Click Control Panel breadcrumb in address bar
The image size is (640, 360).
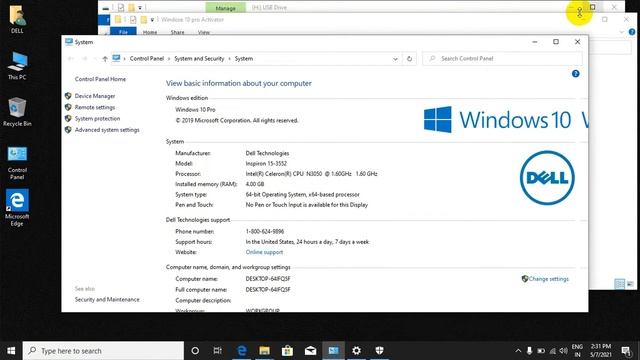point(147,59)
